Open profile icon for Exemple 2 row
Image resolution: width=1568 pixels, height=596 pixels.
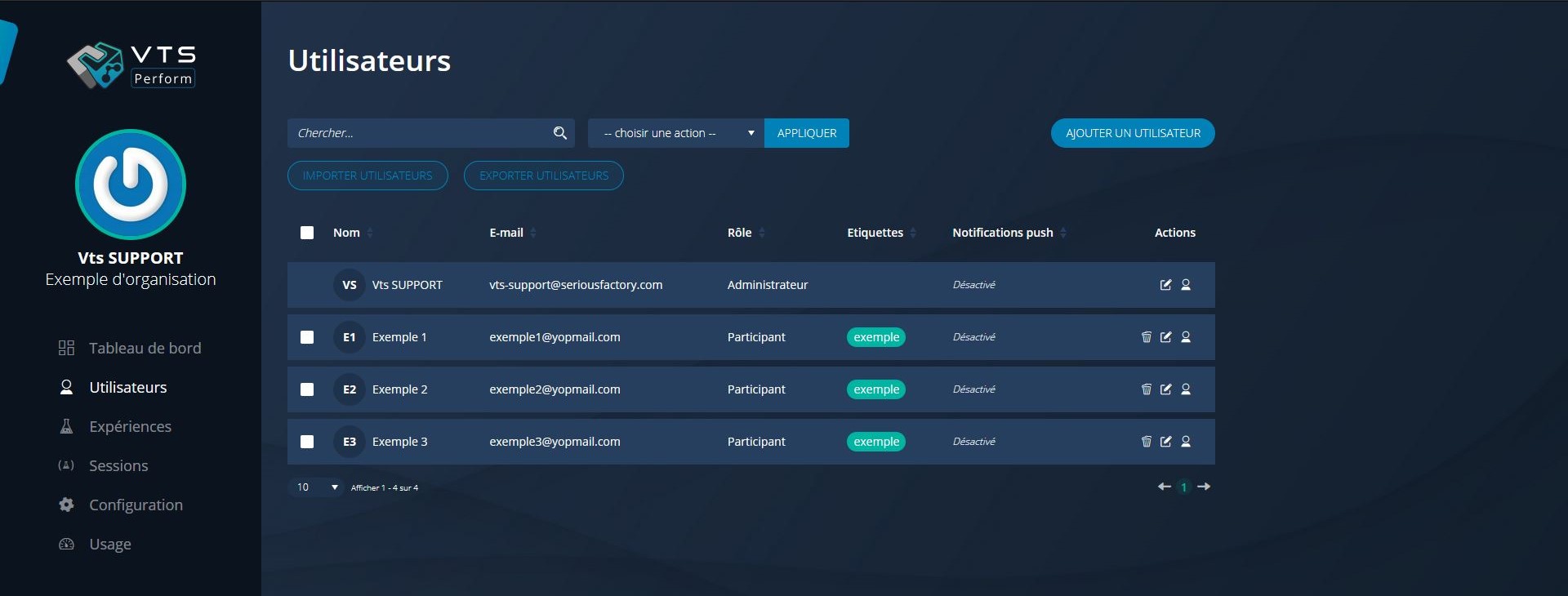pos(1186,389)
